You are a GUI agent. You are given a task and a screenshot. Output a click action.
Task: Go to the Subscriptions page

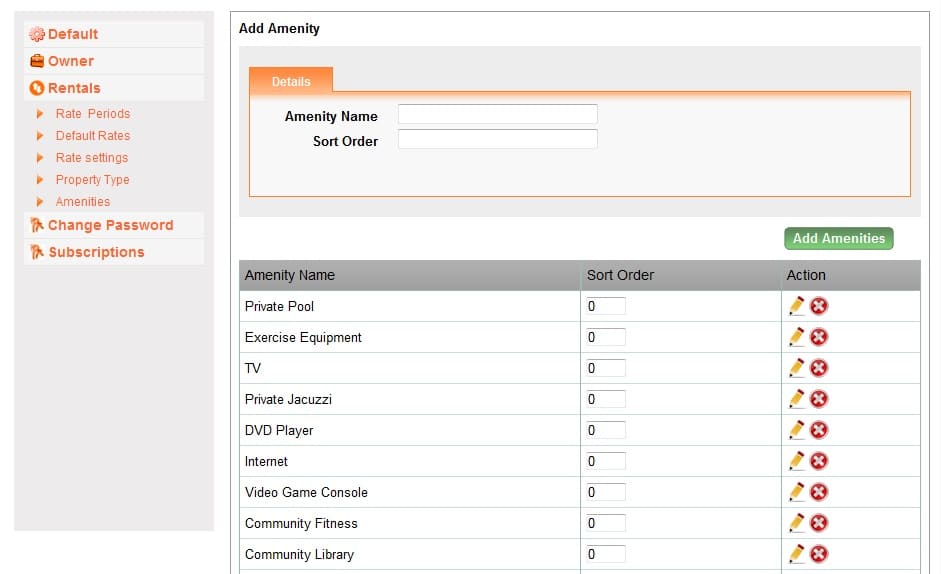pyautogui.click(x=96, y=252)
